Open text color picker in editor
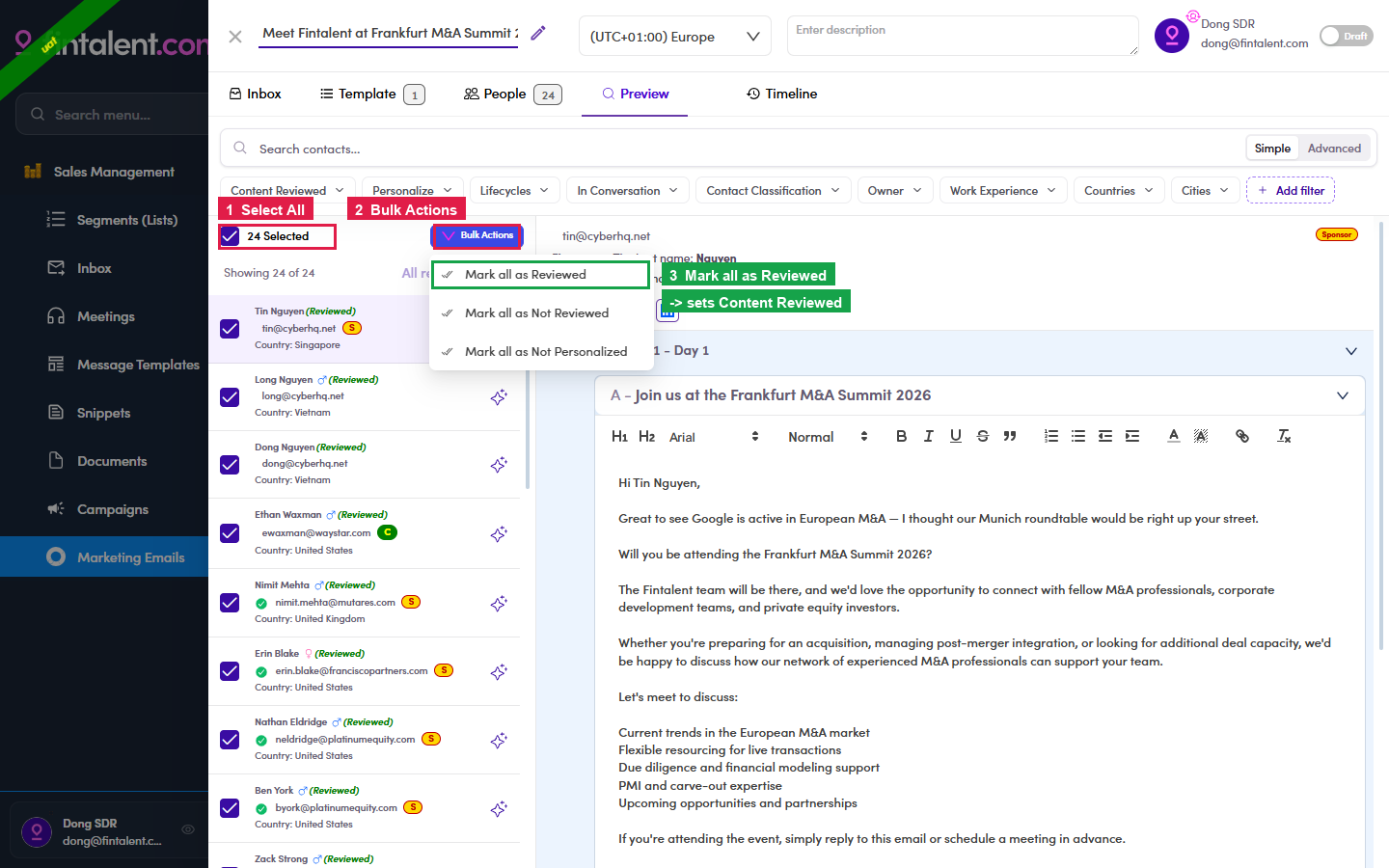 tap(1173, 436)
